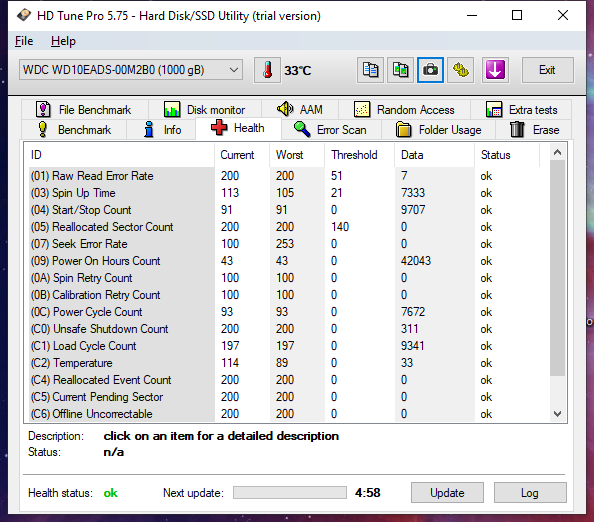Open the Erase tab
The width and height of the screenshot is (594, 522).
point(534,130)
